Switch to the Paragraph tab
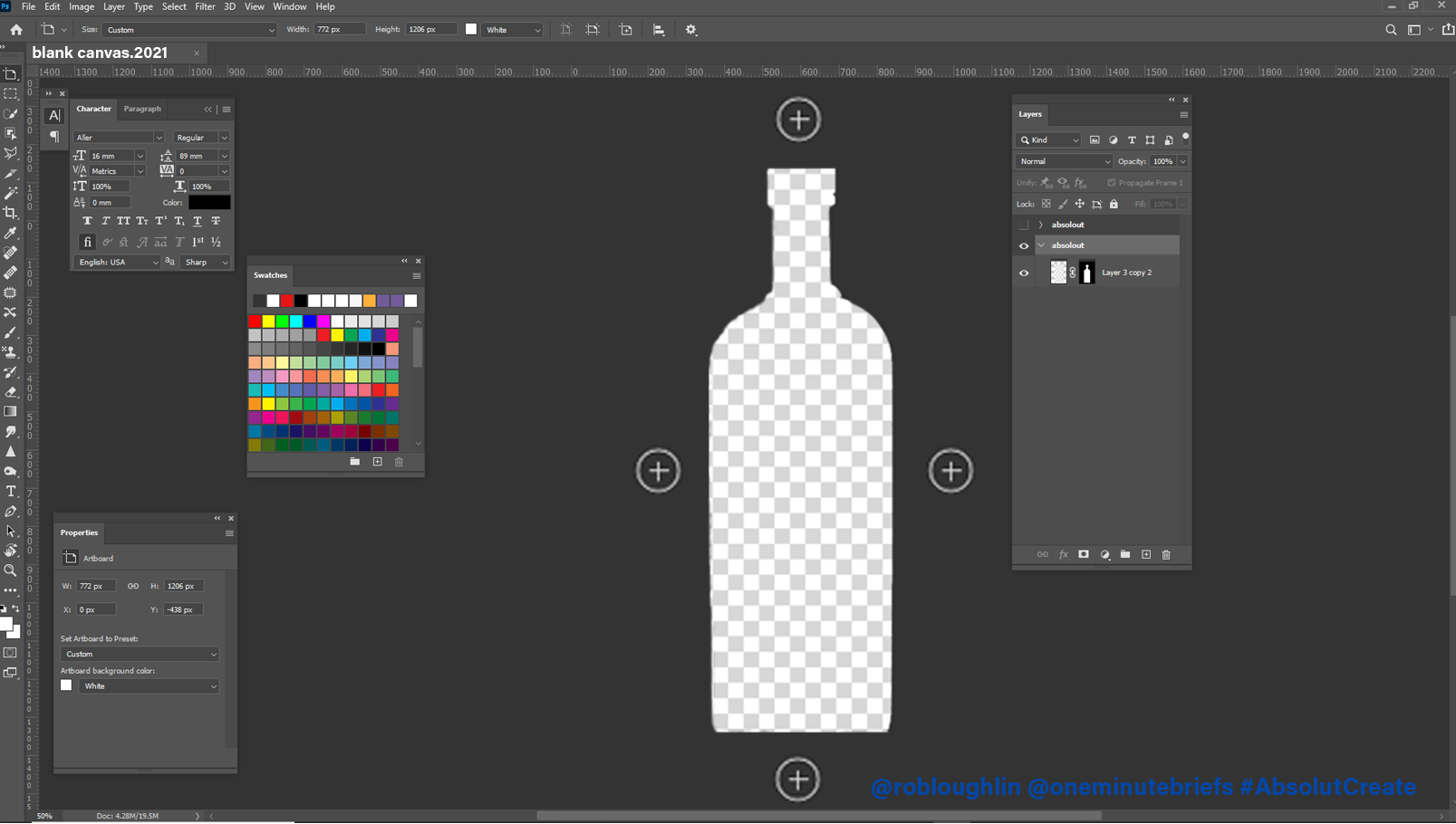Image resolution: width=1456 pixels, height=824 pixels. (x=142, y=109)
